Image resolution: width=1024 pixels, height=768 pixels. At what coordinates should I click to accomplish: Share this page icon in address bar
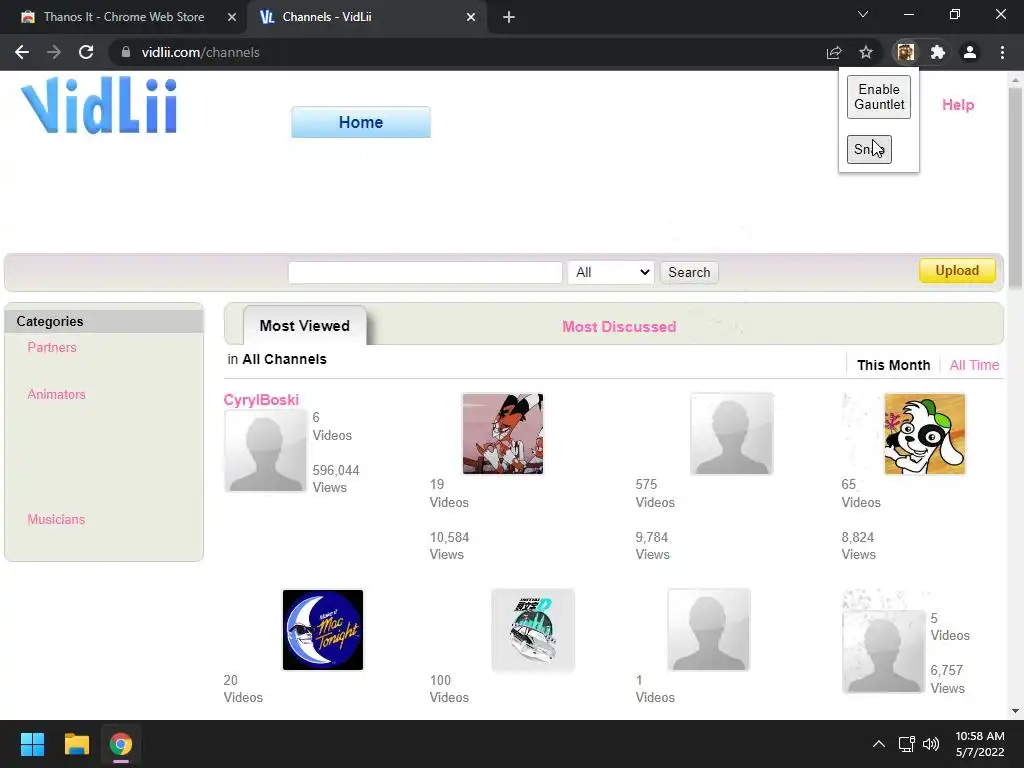pos(834,52)
